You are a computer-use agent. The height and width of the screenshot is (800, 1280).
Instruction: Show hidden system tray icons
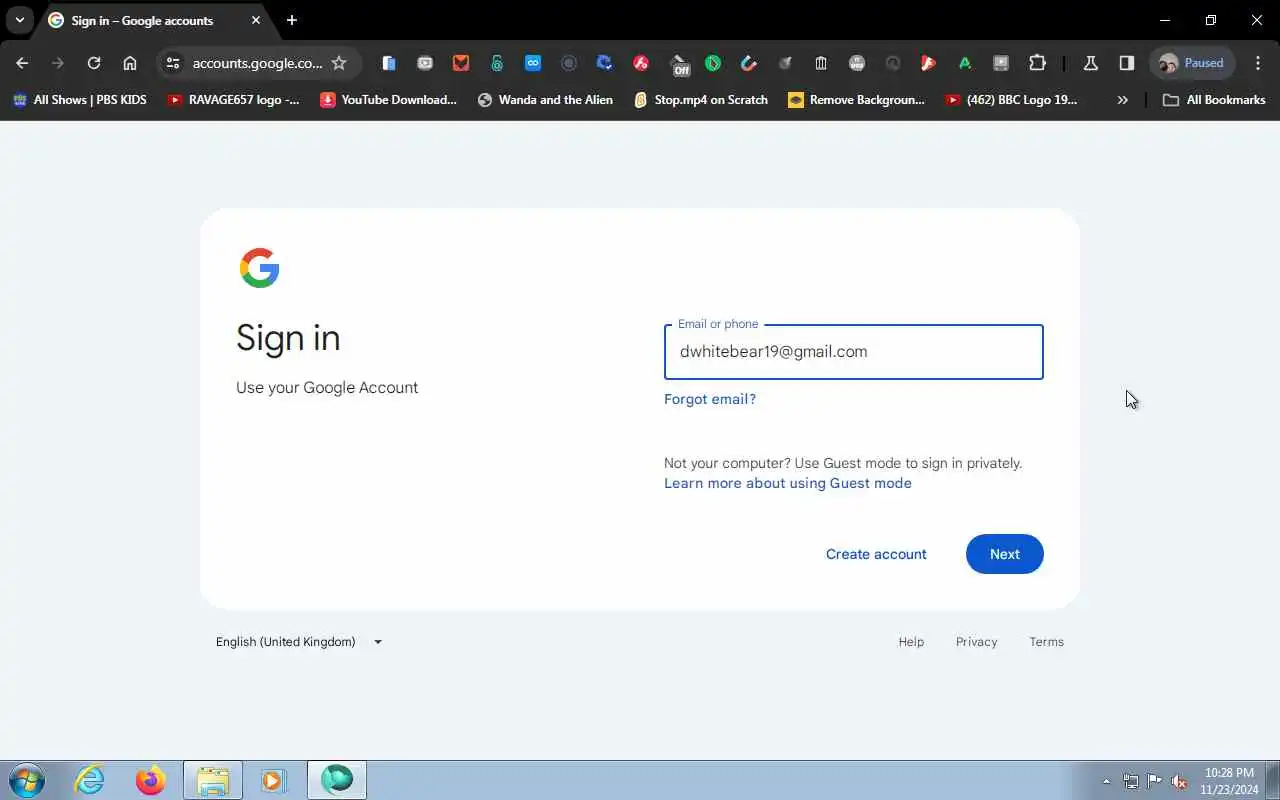[1106, 781]
